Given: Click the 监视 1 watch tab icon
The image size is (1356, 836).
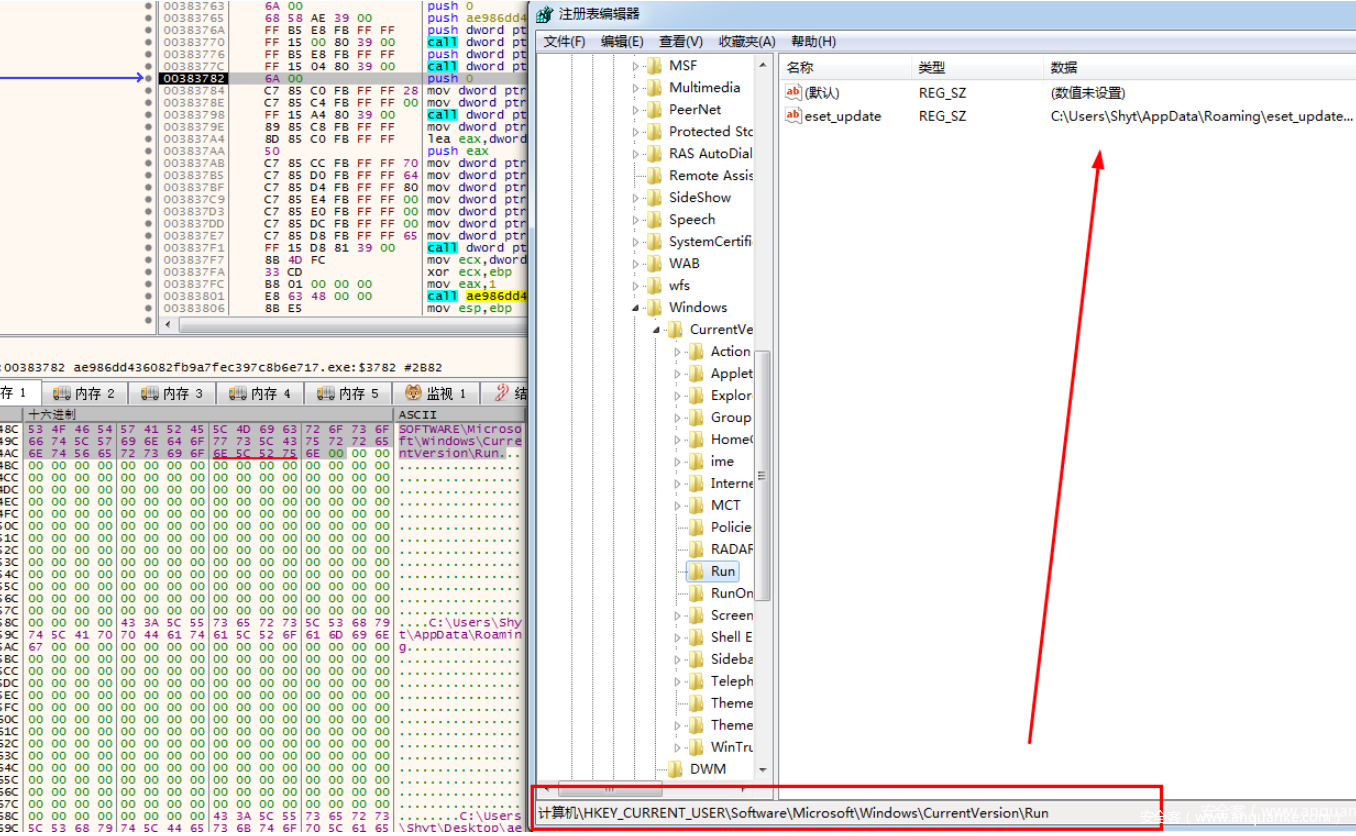Looking at the screenshot, I should click(413, 394).
